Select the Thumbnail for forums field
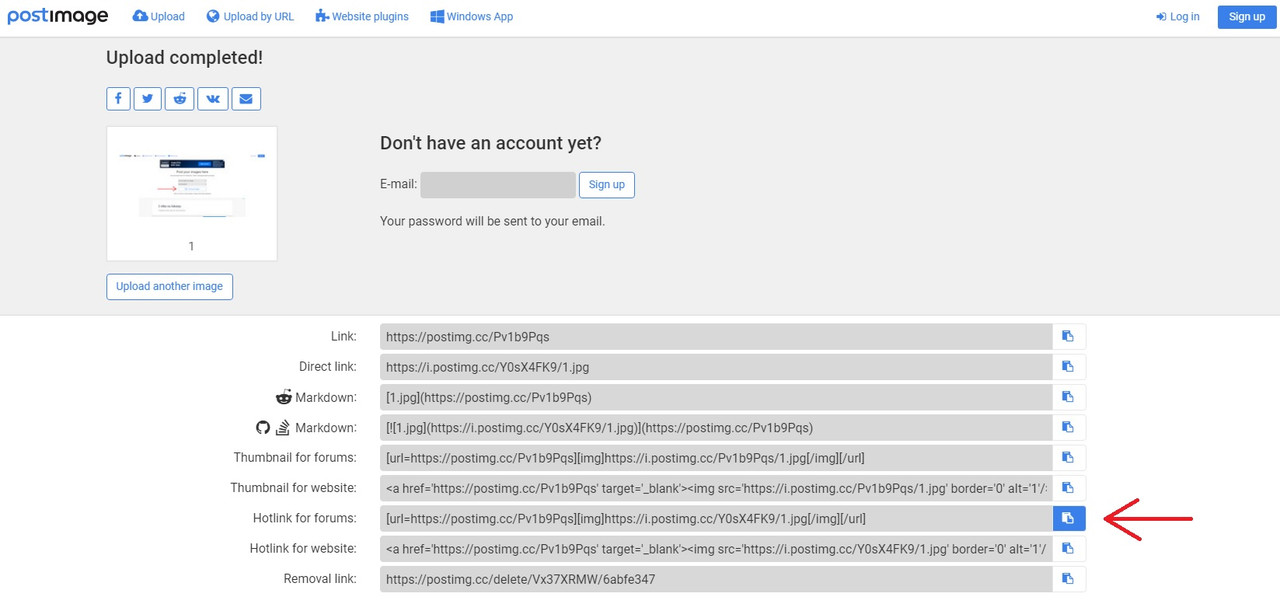The image size is (1280, 601). point(716,458)
